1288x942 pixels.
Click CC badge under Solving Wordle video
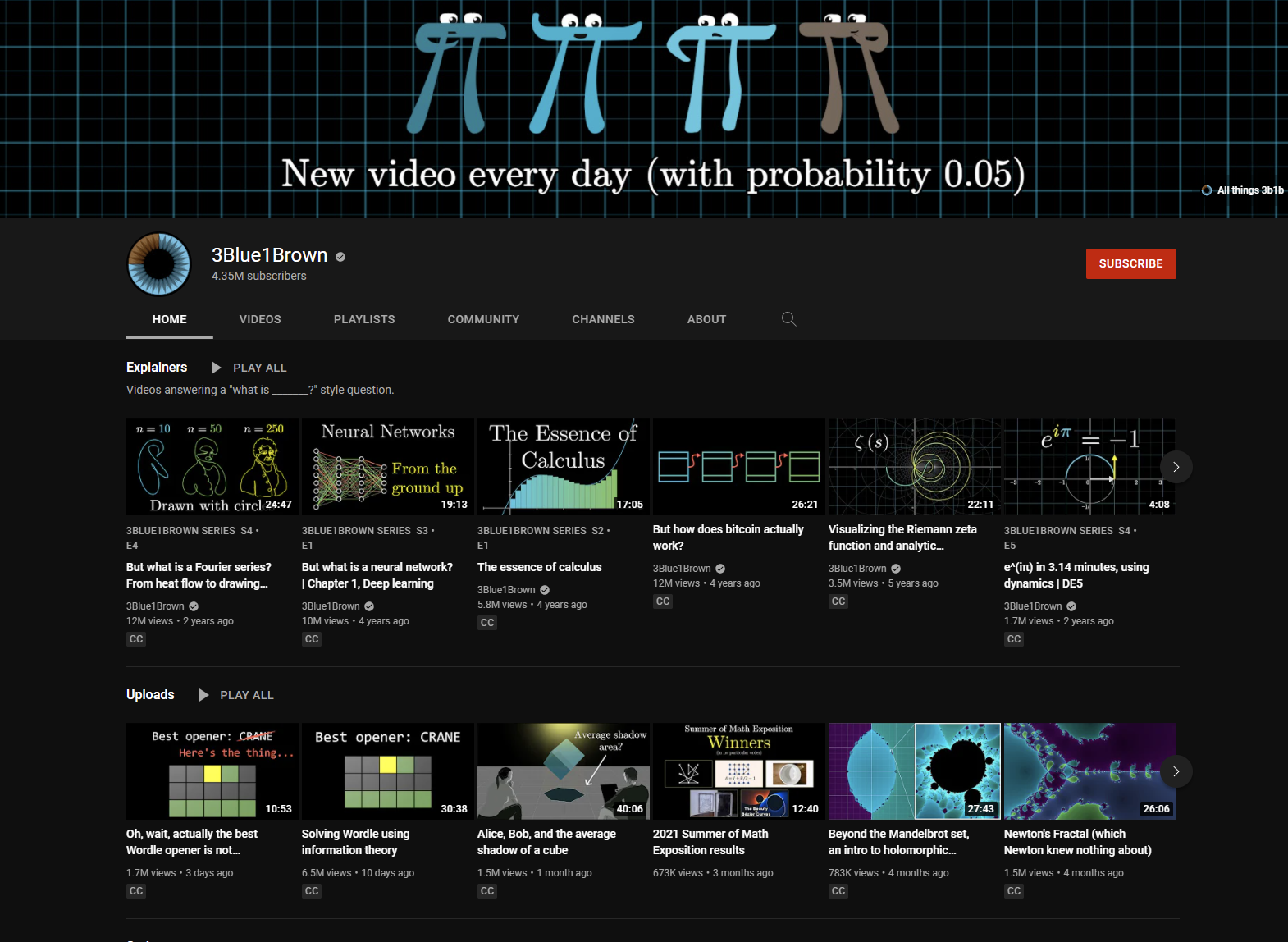pyautogui.click(x=312, y=891)
